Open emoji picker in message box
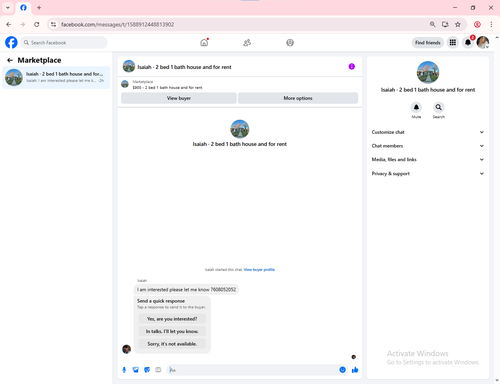500x384 pixels. point(342,370)
